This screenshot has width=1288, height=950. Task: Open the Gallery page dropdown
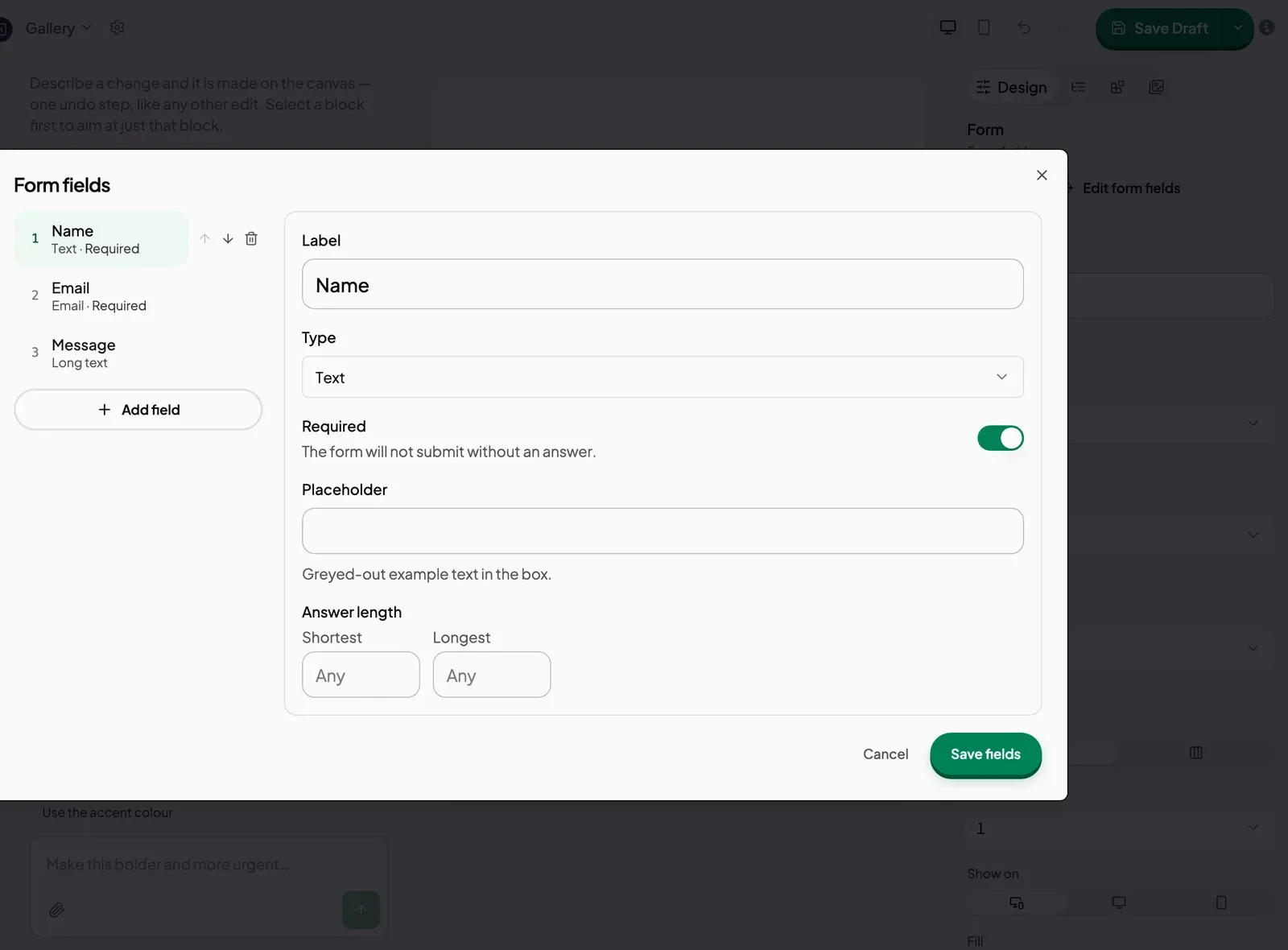click(58, 28)
